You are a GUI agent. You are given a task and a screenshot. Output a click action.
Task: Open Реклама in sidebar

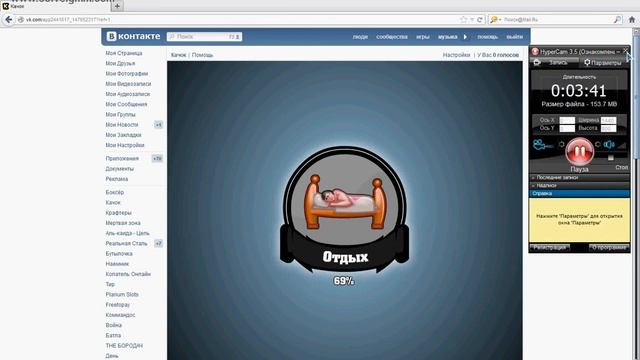pos(117,179)
